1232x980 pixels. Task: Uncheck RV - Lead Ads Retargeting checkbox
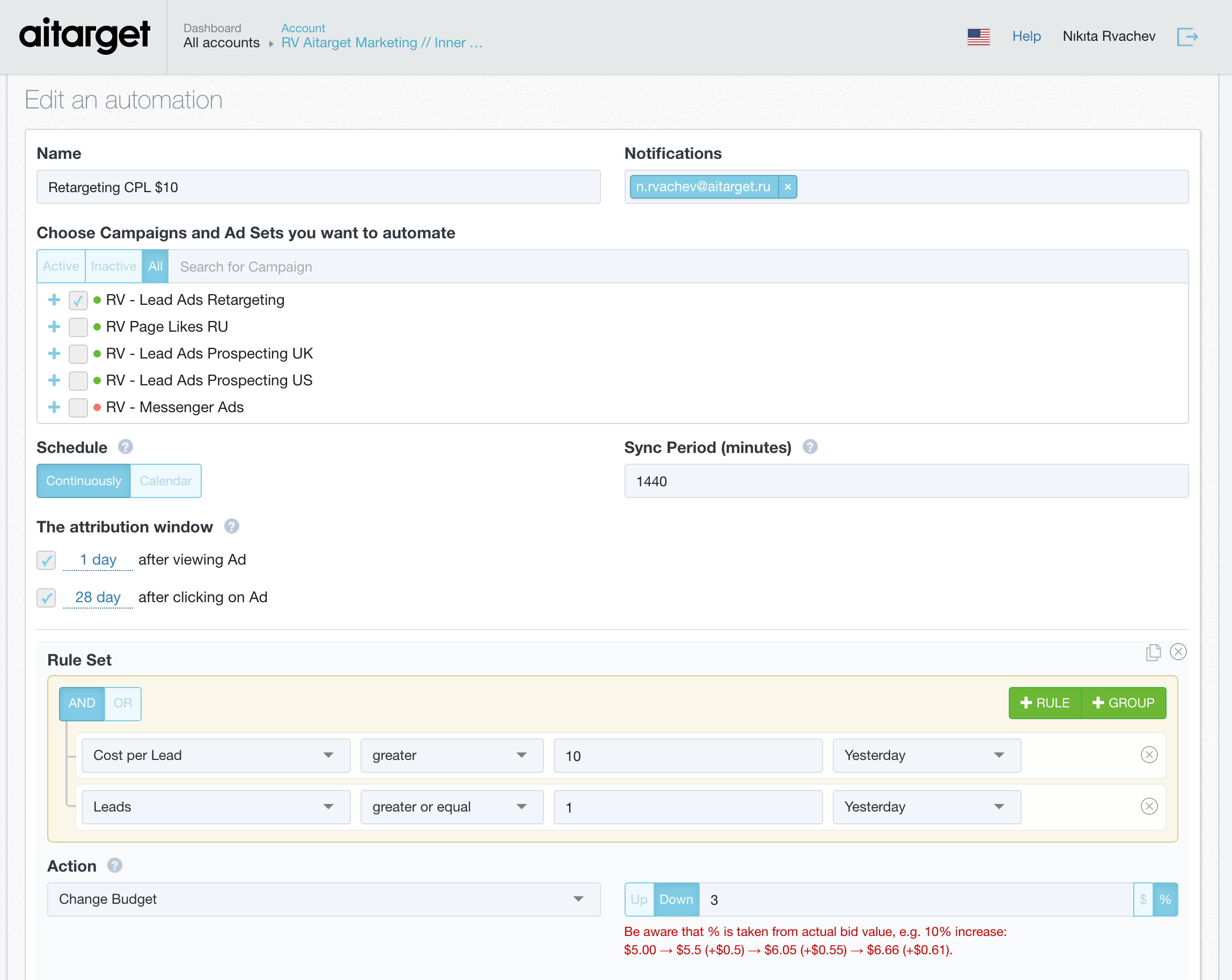click(78, 301)
